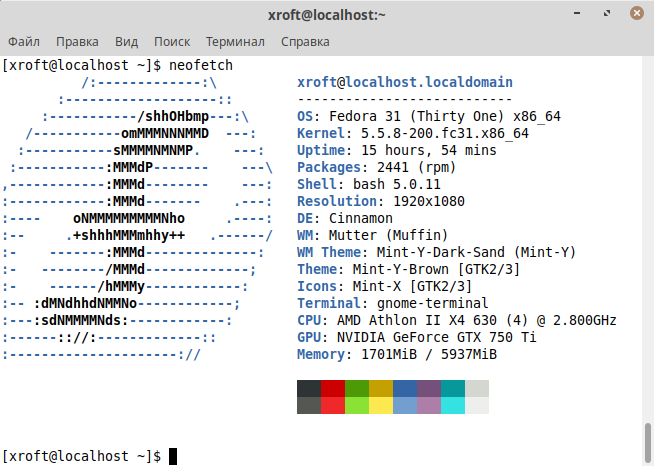This screenshot has width=654, height=466.
Task: Click the bright red color block
Action: click(x=333, y=406)
